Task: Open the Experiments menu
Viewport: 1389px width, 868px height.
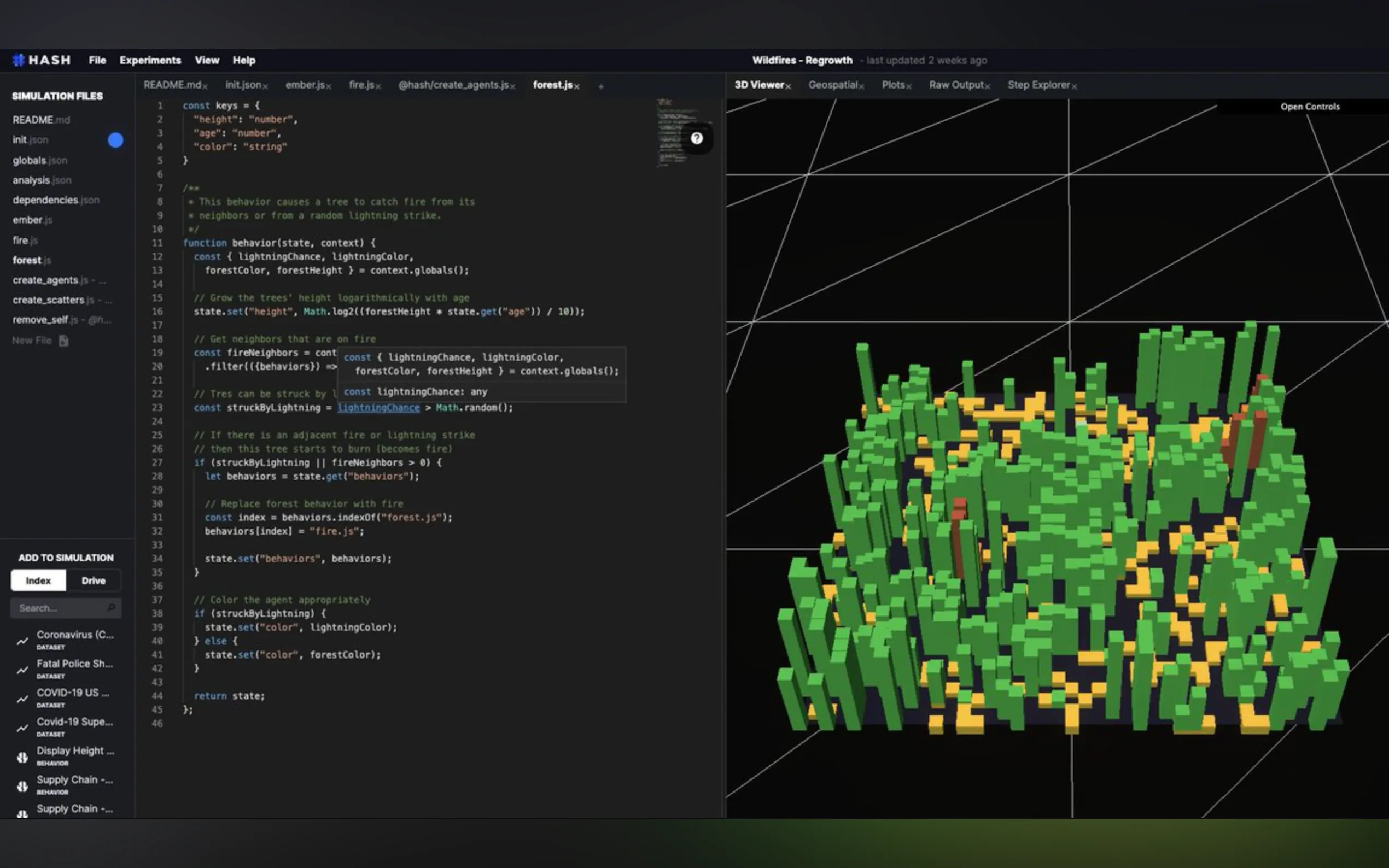Action: 150,60
